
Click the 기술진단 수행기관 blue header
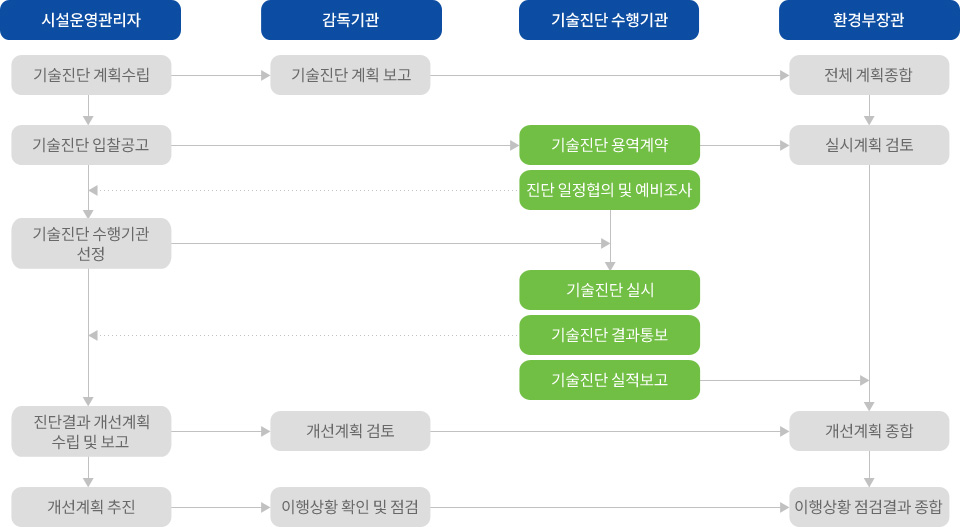[609, 20]
